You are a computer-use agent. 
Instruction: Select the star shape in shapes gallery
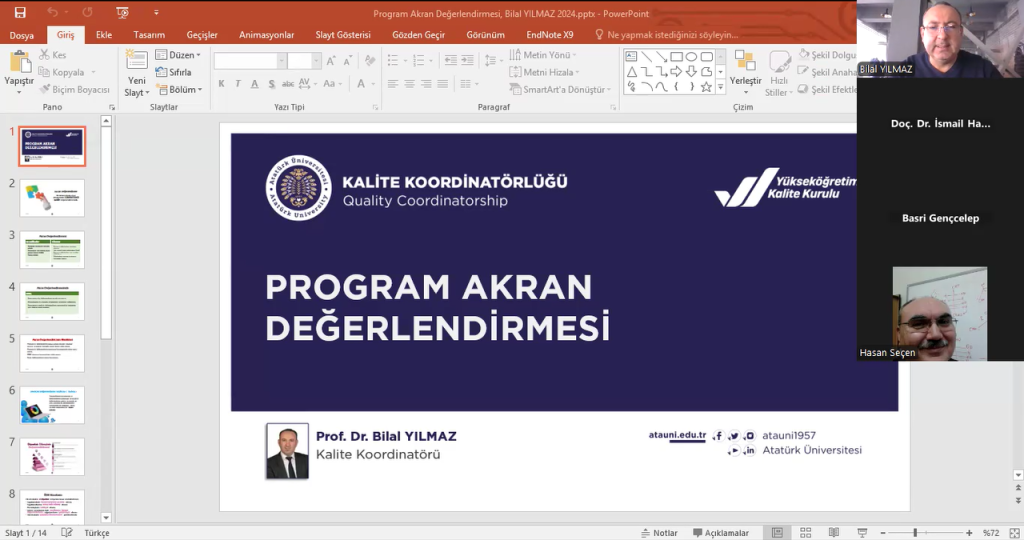tap(706, 87)
